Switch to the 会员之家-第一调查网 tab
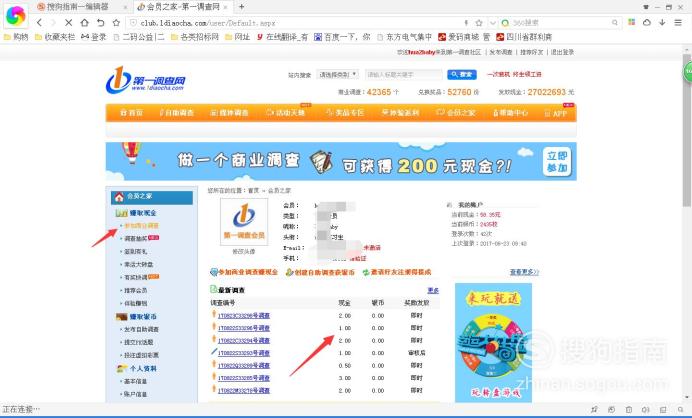 tap(179, 7)
